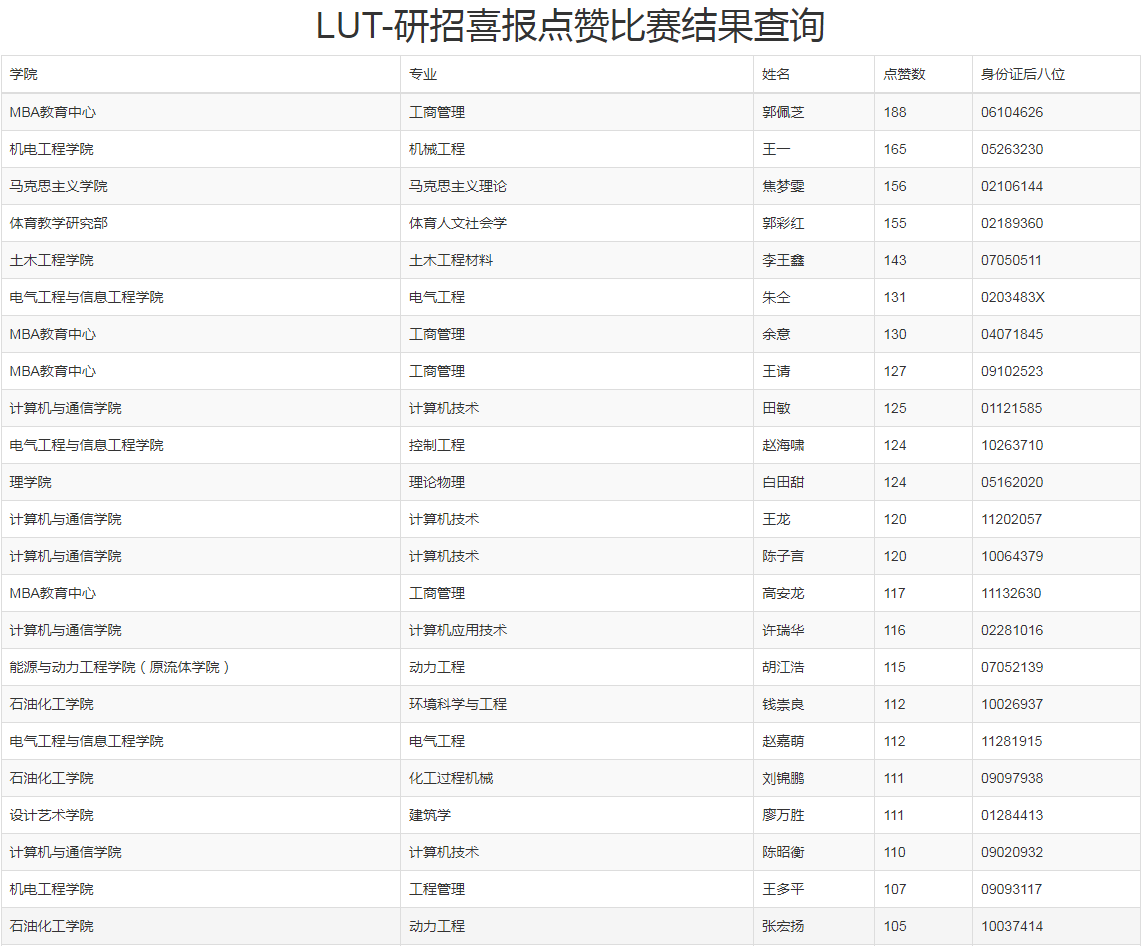Click the name 赵海啸
The height and width of the screenshot is (946, 1142).
[x=783, y=446]
